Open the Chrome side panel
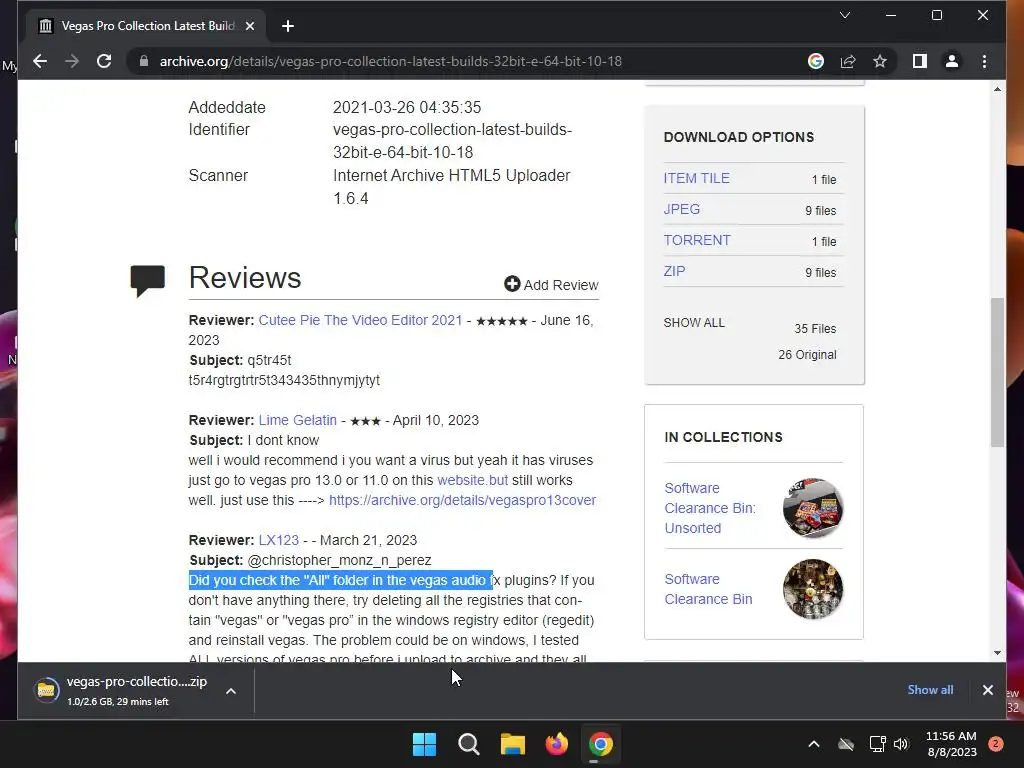This screenshot has height=768, width=1024. click(920, 61)
